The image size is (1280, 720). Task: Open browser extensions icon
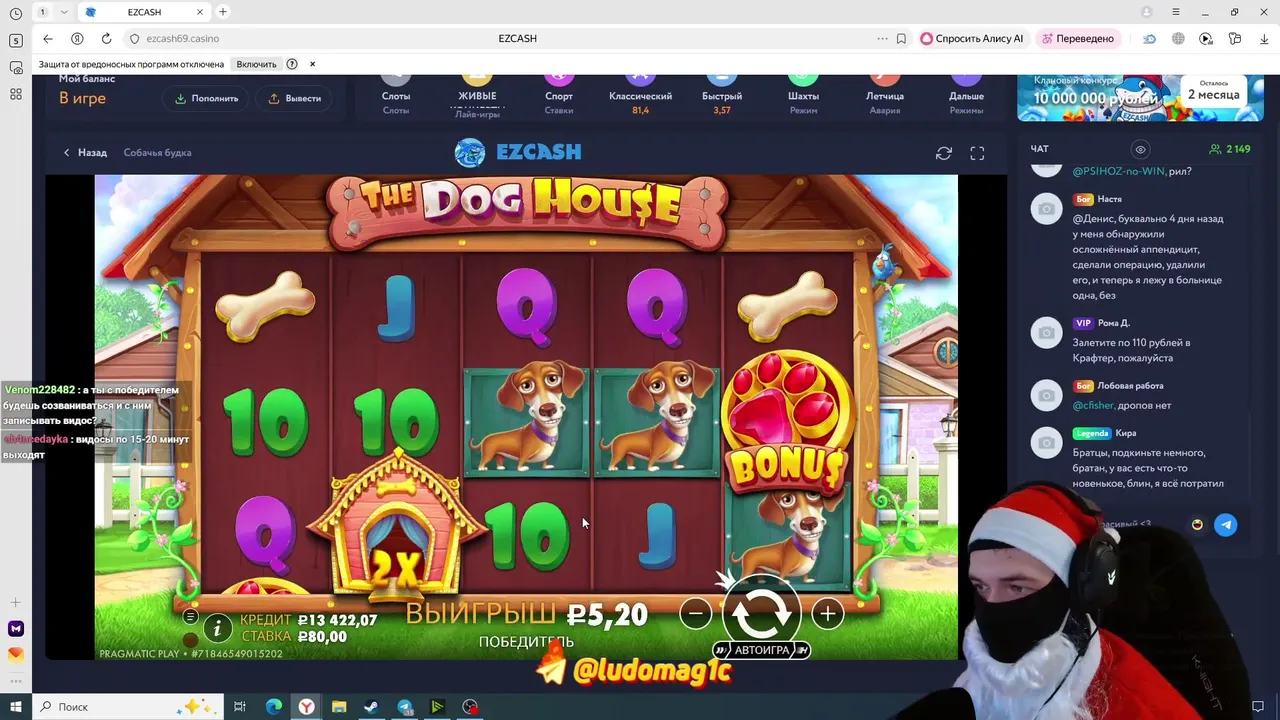[x=1235, y=38]
